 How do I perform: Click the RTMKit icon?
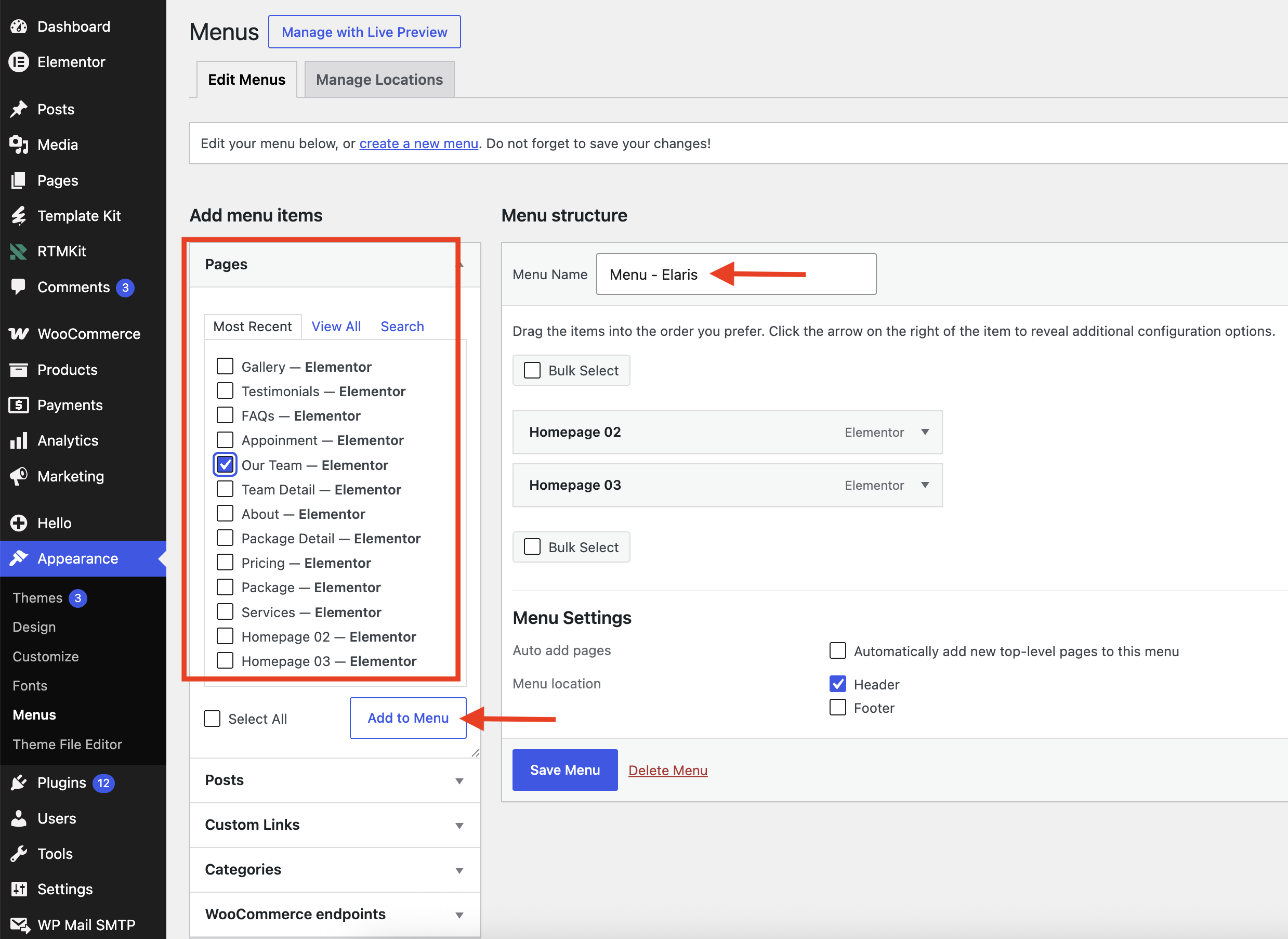tap(19, 251)
